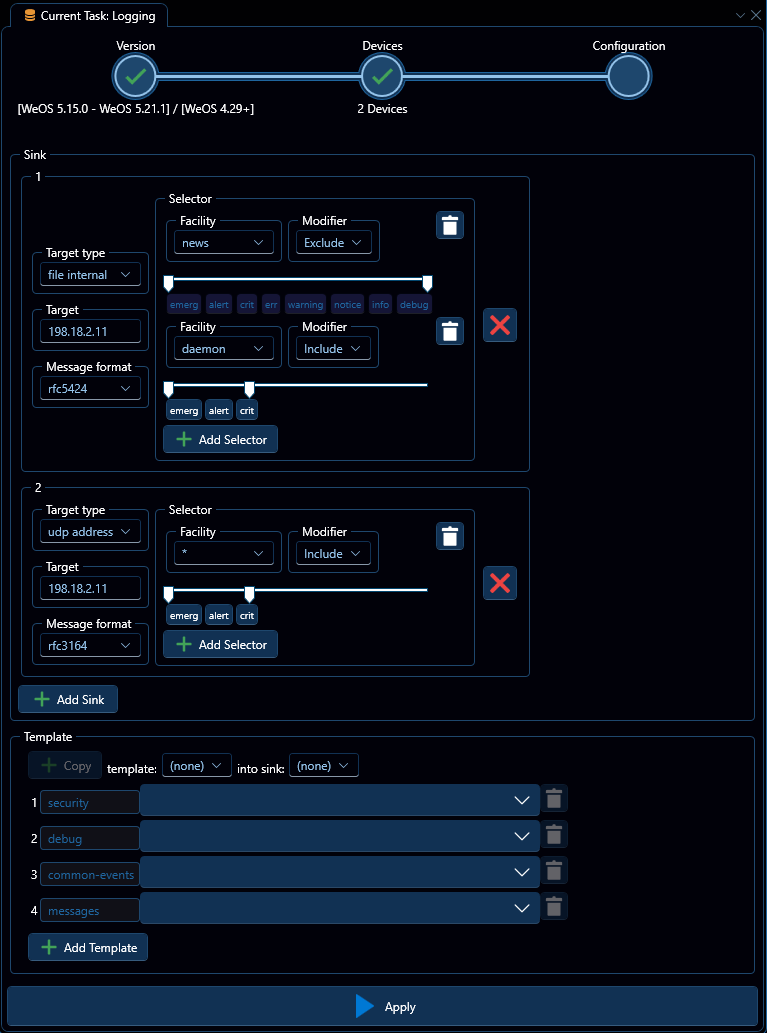767x1033 pixels.
Task: Open sink 1 Message format rfc5424 dropdown
Action: (90, 389)
